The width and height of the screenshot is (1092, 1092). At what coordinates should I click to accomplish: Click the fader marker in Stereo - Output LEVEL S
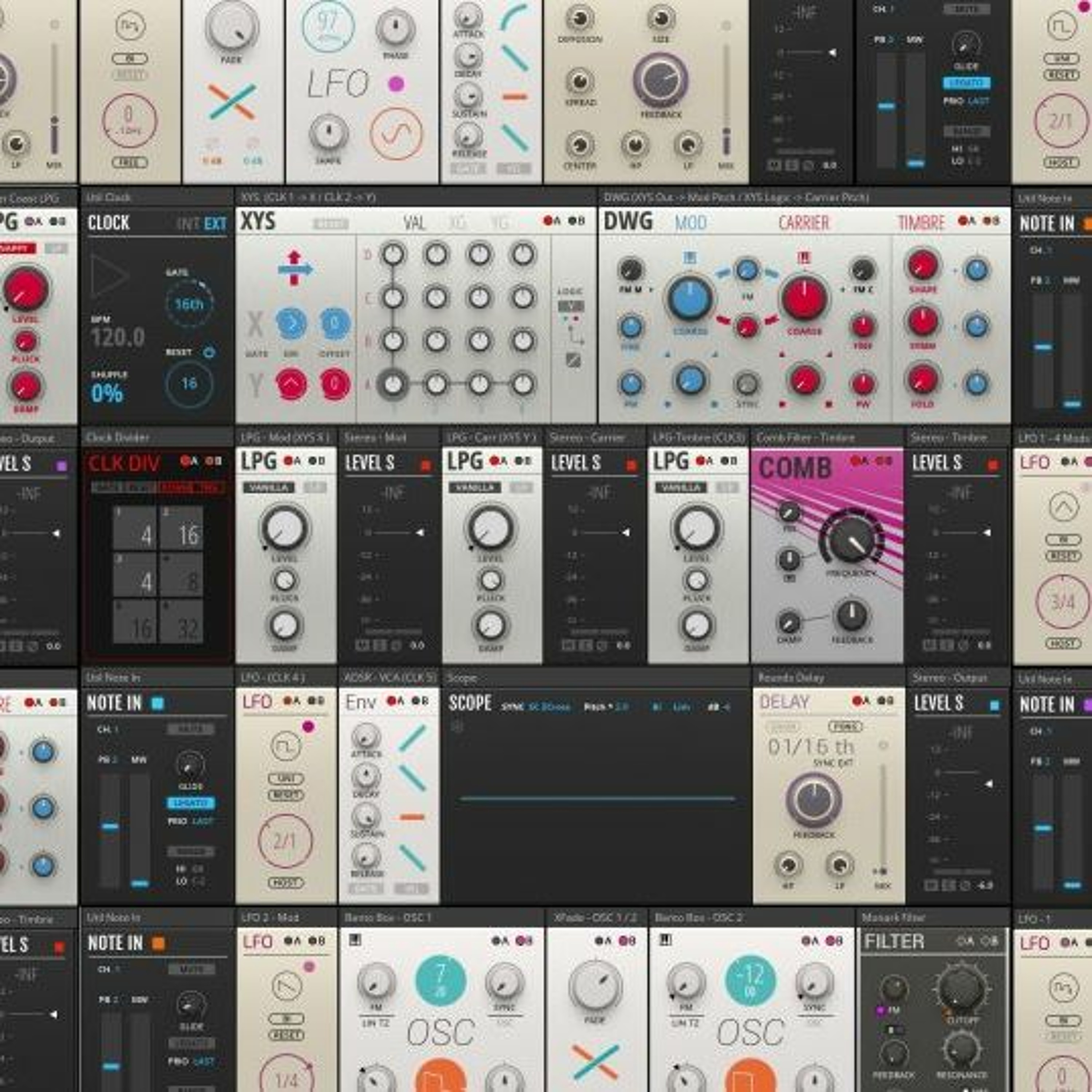989,783
